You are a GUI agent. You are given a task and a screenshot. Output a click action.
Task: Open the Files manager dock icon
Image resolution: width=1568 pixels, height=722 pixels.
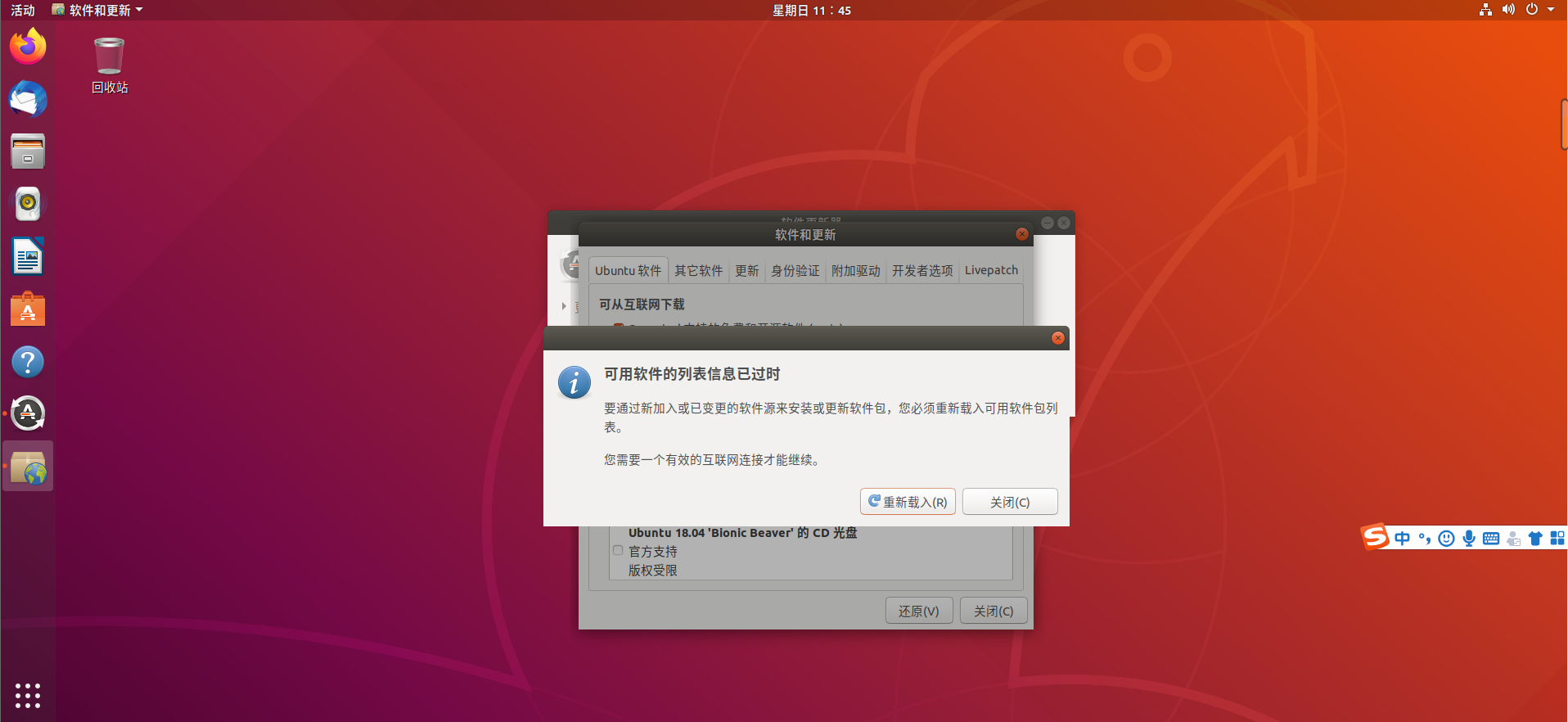pyautogui.click(x=28, y=151)
